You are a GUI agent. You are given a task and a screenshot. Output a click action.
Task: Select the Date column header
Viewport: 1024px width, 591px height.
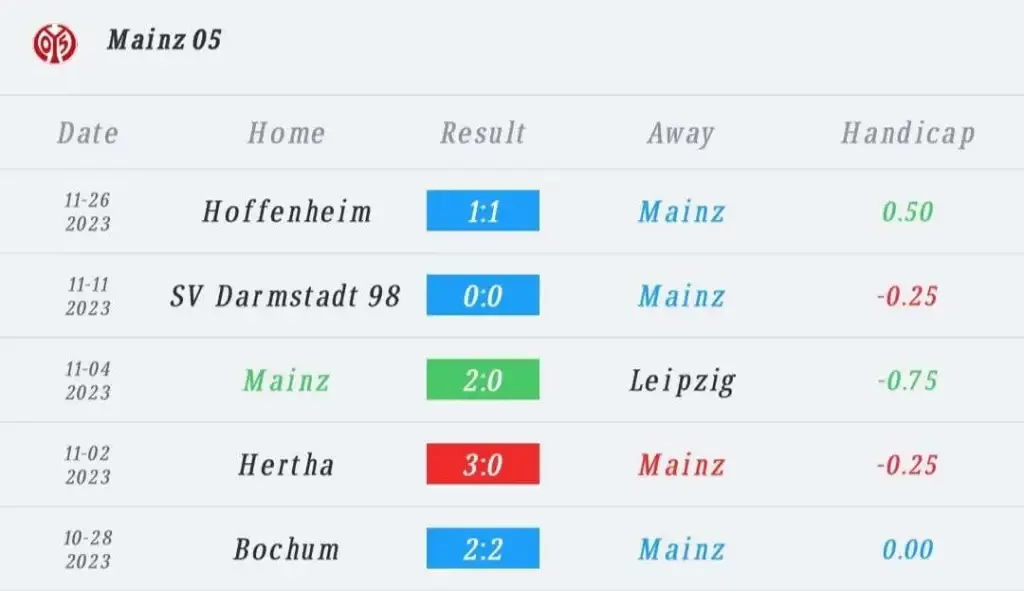point(88,133)
